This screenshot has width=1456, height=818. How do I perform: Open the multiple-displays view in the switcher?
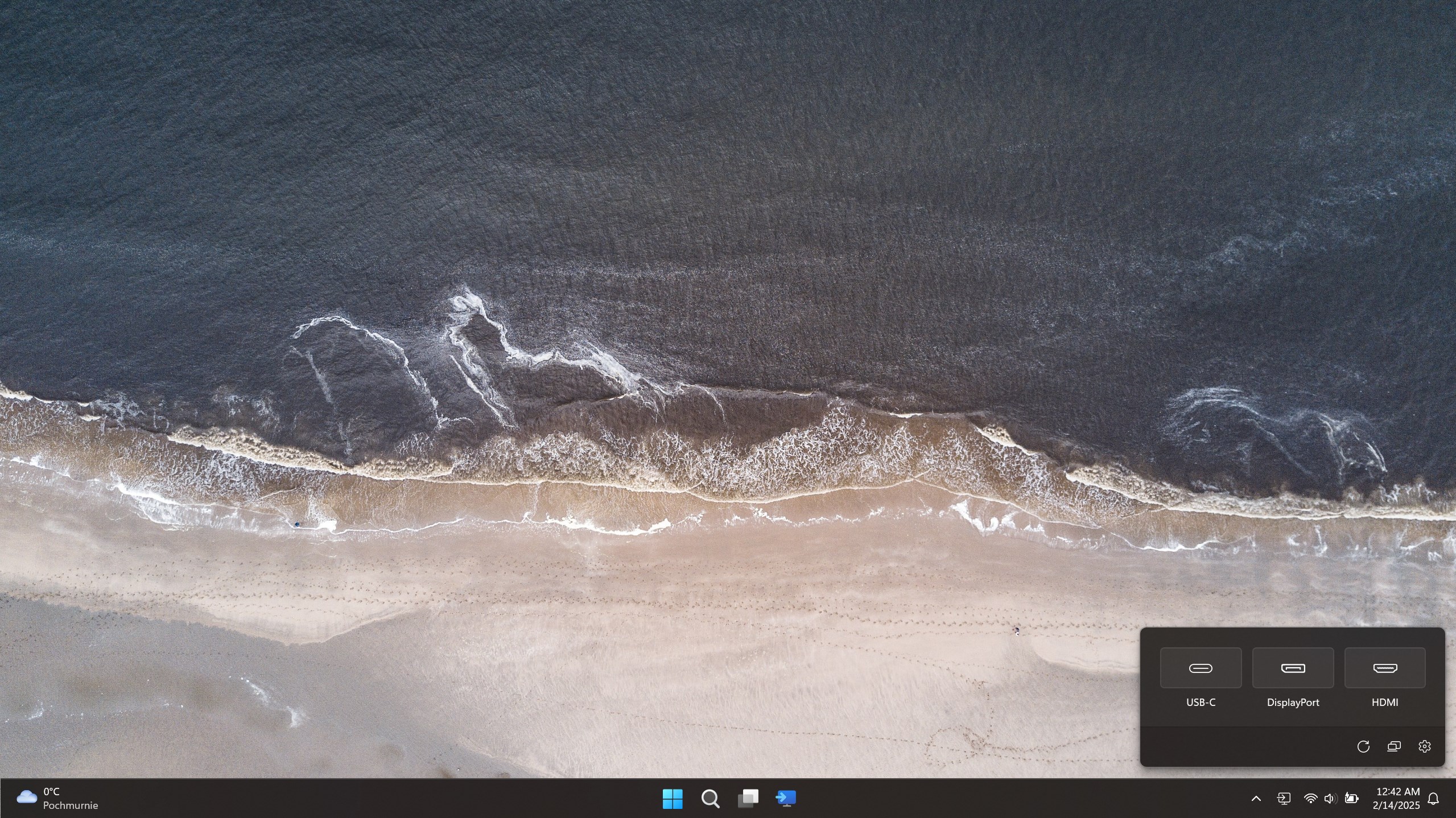1394,746
